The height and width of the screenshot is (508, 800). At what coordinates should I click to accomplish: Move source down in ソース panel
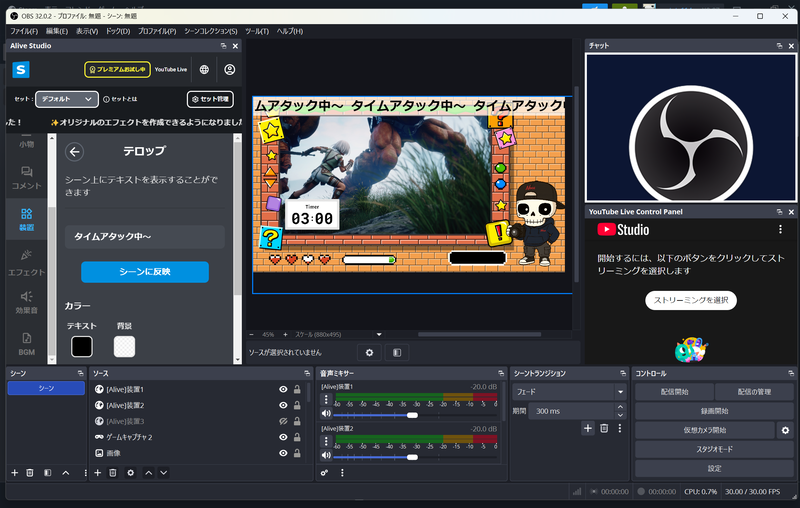click(x=164, y=473)
